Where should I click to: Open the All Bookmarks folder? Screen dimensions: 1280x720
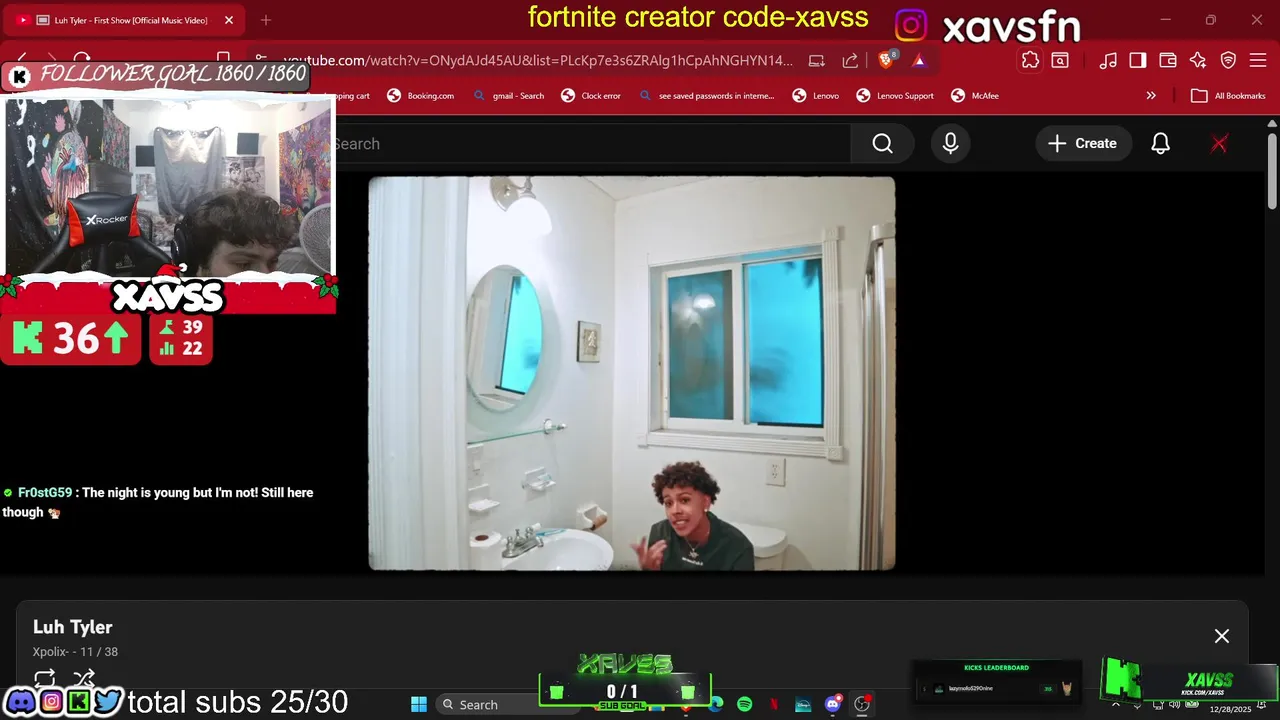pos(1228,96)
